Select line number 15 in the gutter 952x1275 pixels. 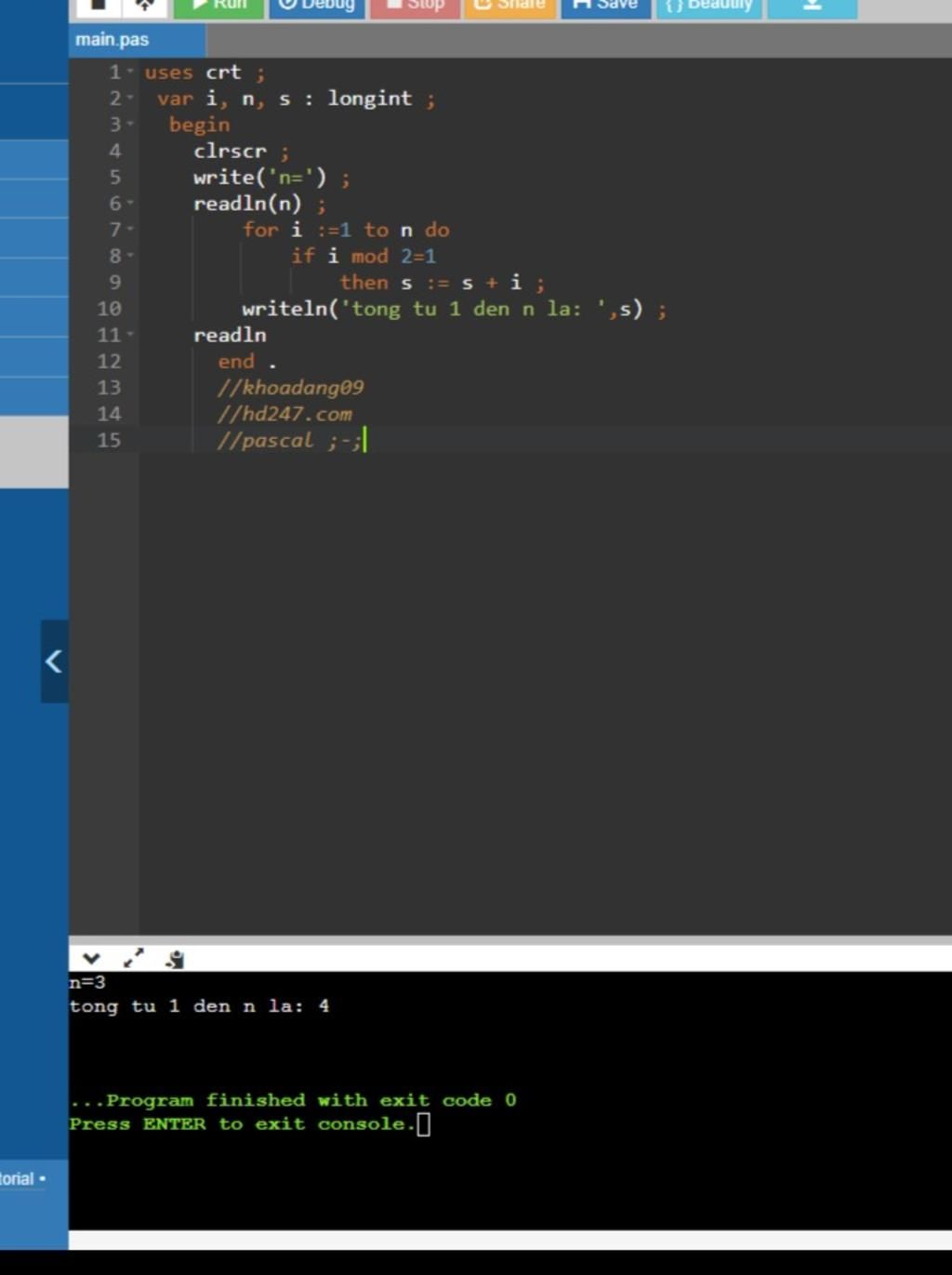109,440
